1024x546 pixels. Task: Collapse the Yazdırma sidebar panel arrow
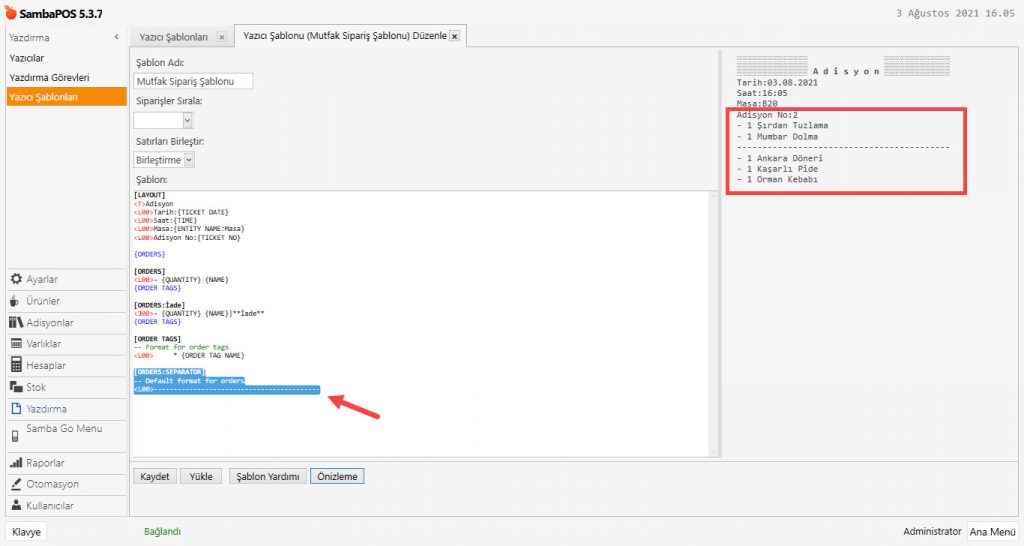pyautogui.click(x=117, y=37)
